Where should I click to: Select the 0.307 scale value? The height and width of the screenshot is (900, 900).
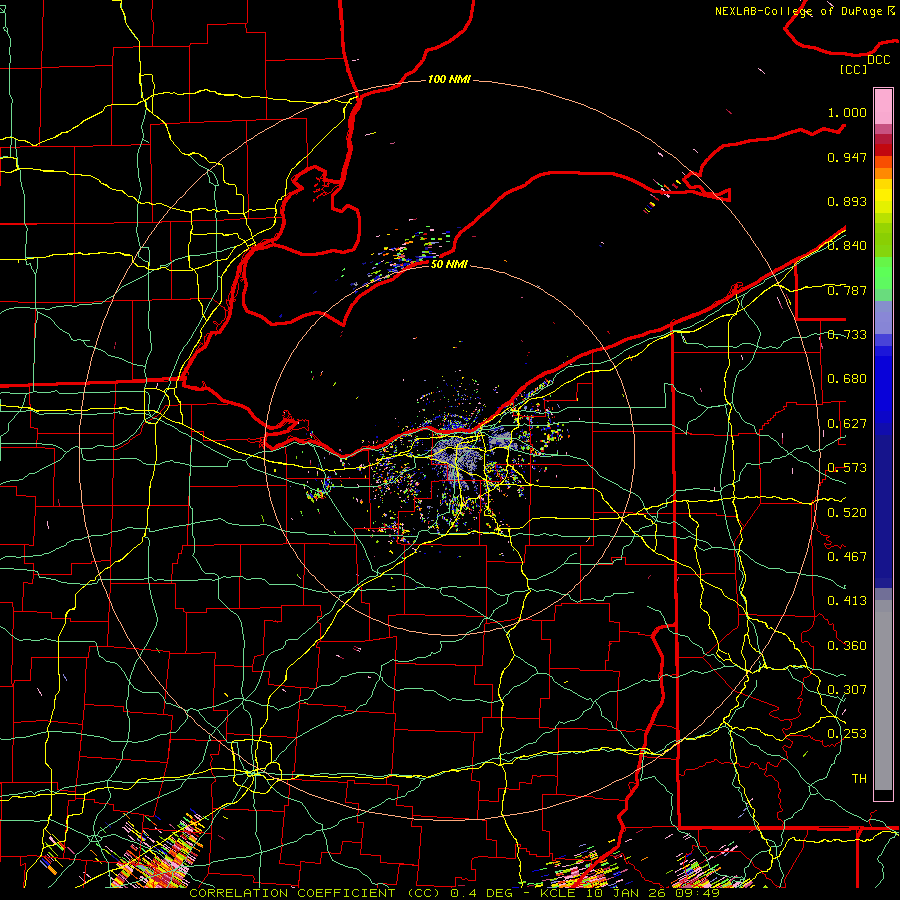[847, 689]
